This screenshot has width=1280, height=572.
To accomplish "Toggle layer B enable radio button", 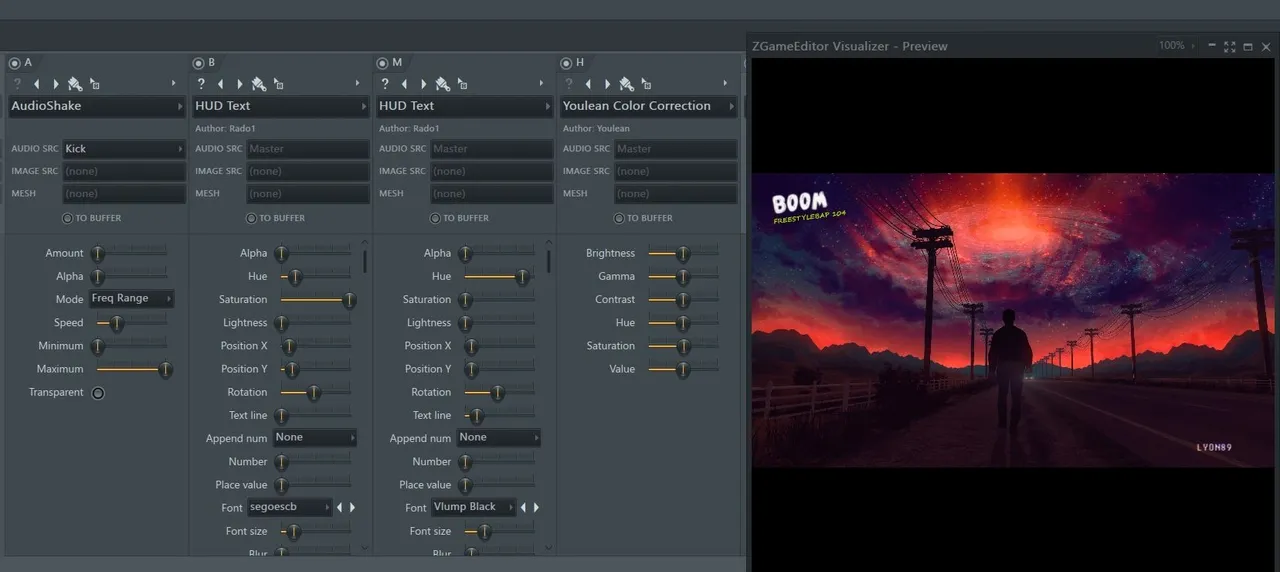I will [198, 63].
